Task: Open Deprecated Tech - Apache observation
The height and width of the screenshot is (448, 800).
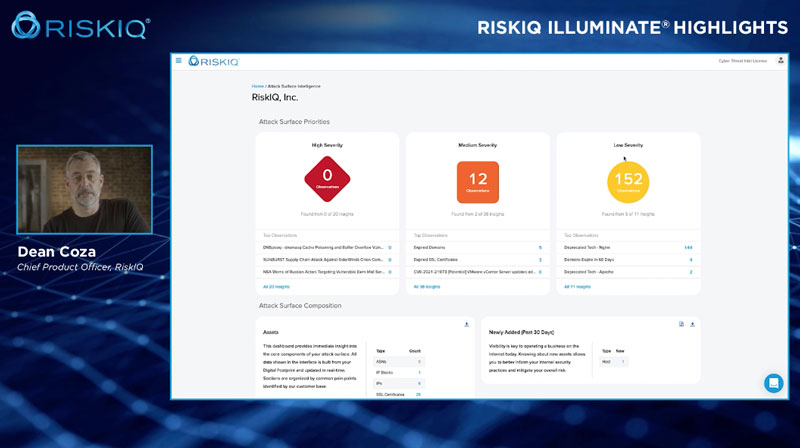Action: pos(628,272)
